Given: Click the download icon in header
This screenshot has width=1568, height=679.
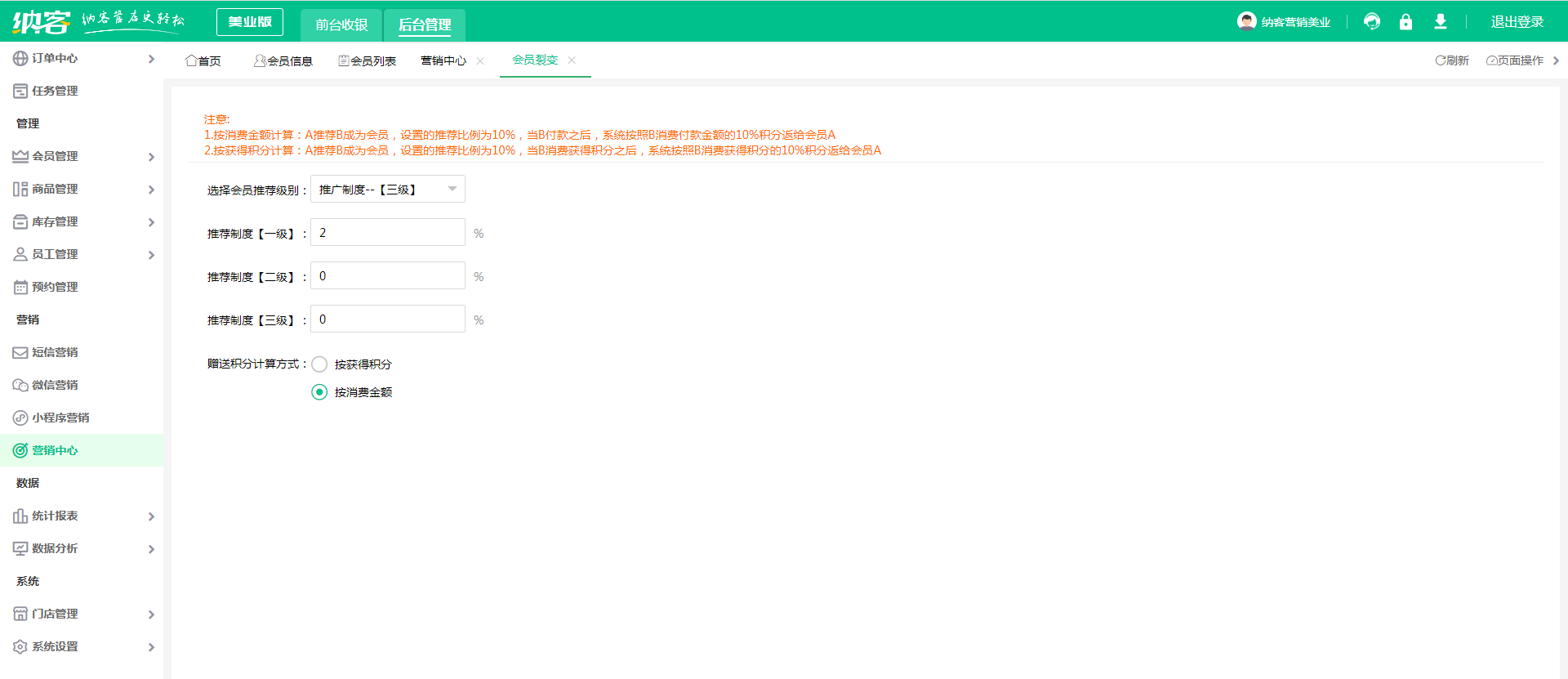Looking at the screenshot, I should (x=1441, y=22).
